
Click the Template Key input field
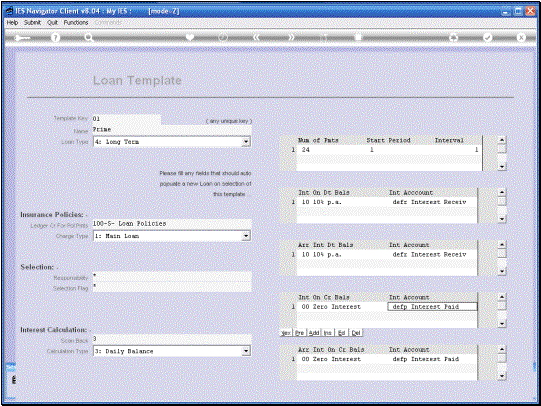pyautogui.click(x=126, y=119)
